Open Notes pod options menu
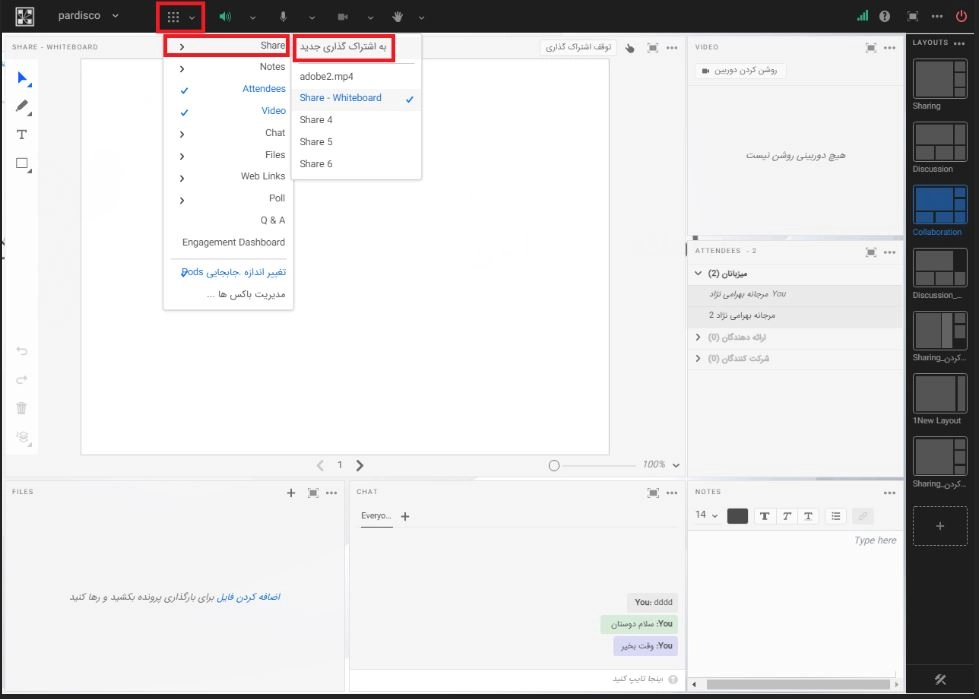Screen dimensions: 979x699 (890, 493)
